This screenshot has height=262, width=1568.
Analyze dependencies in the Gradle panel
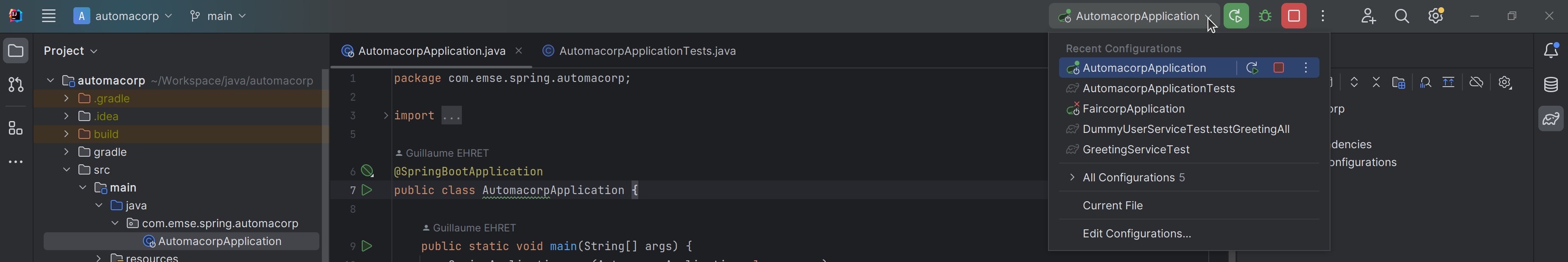pos(1425,82)
